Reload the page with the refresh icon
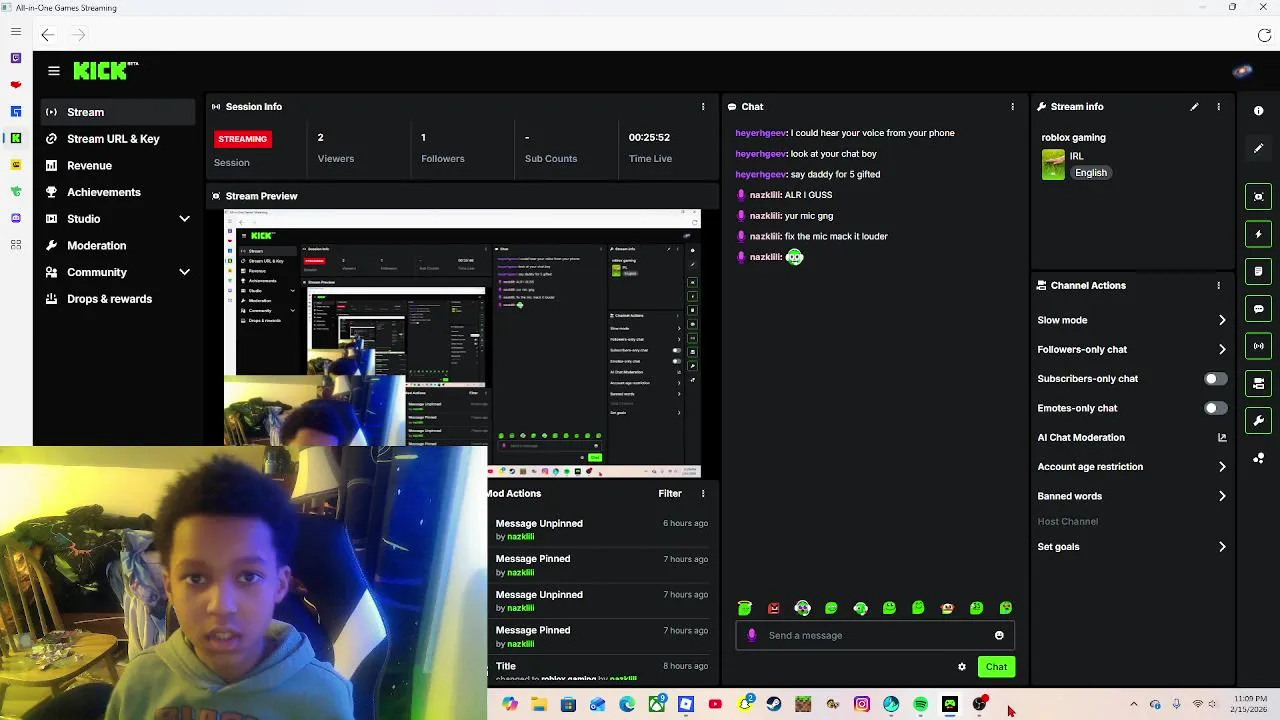 coord(1264,35)
